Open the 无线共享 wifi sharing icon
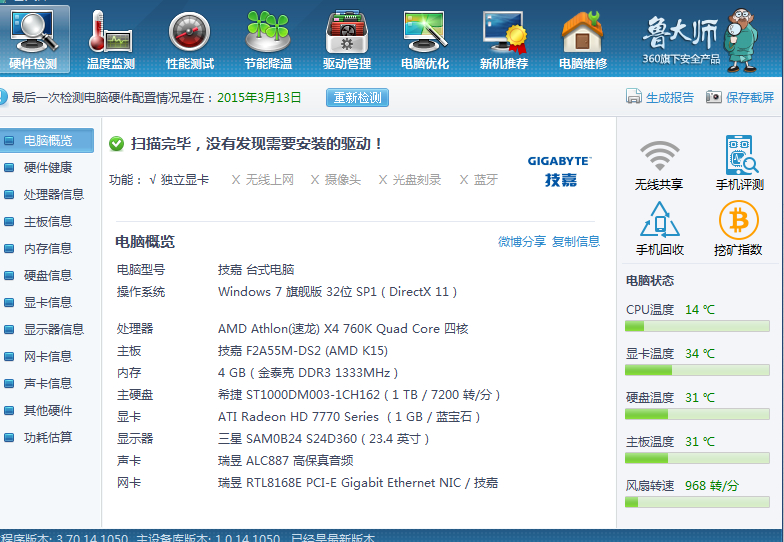The height and width of the screenshot is (542, 784). (x=659, y=164)
